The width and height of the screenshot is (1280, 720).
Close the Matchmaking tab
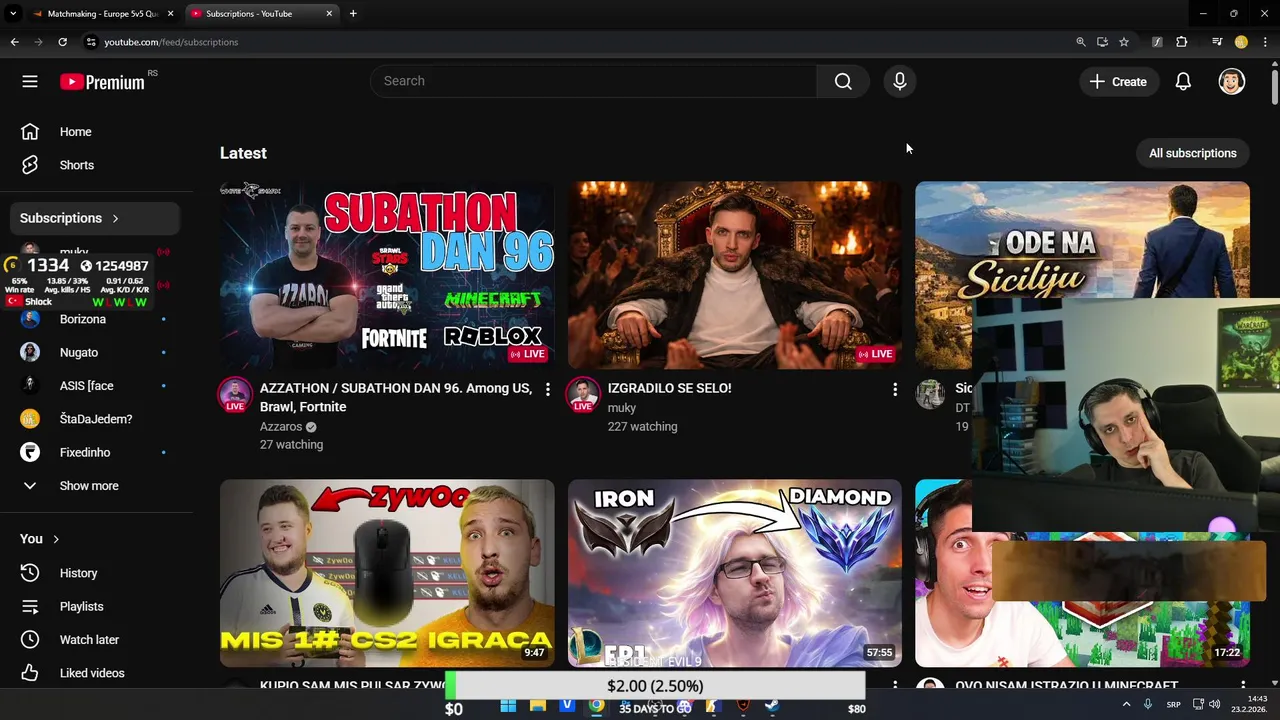tap(170, 14)
